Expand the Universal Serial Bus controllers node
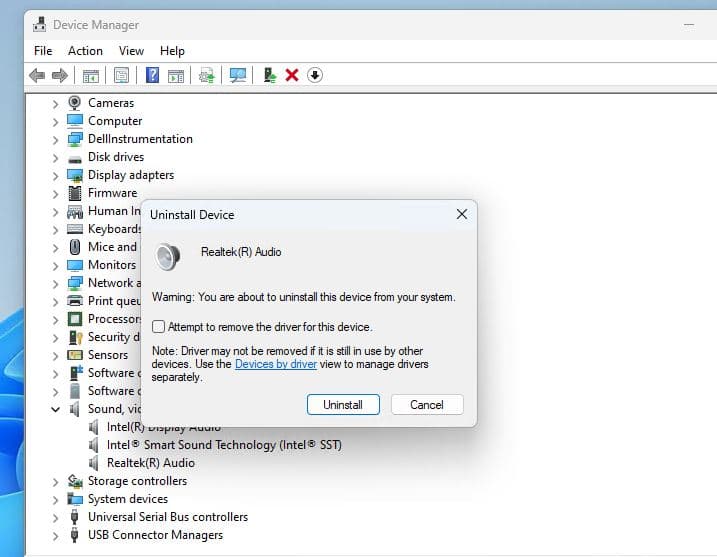This screenshot has height=557, width=717. pos(56,517)
